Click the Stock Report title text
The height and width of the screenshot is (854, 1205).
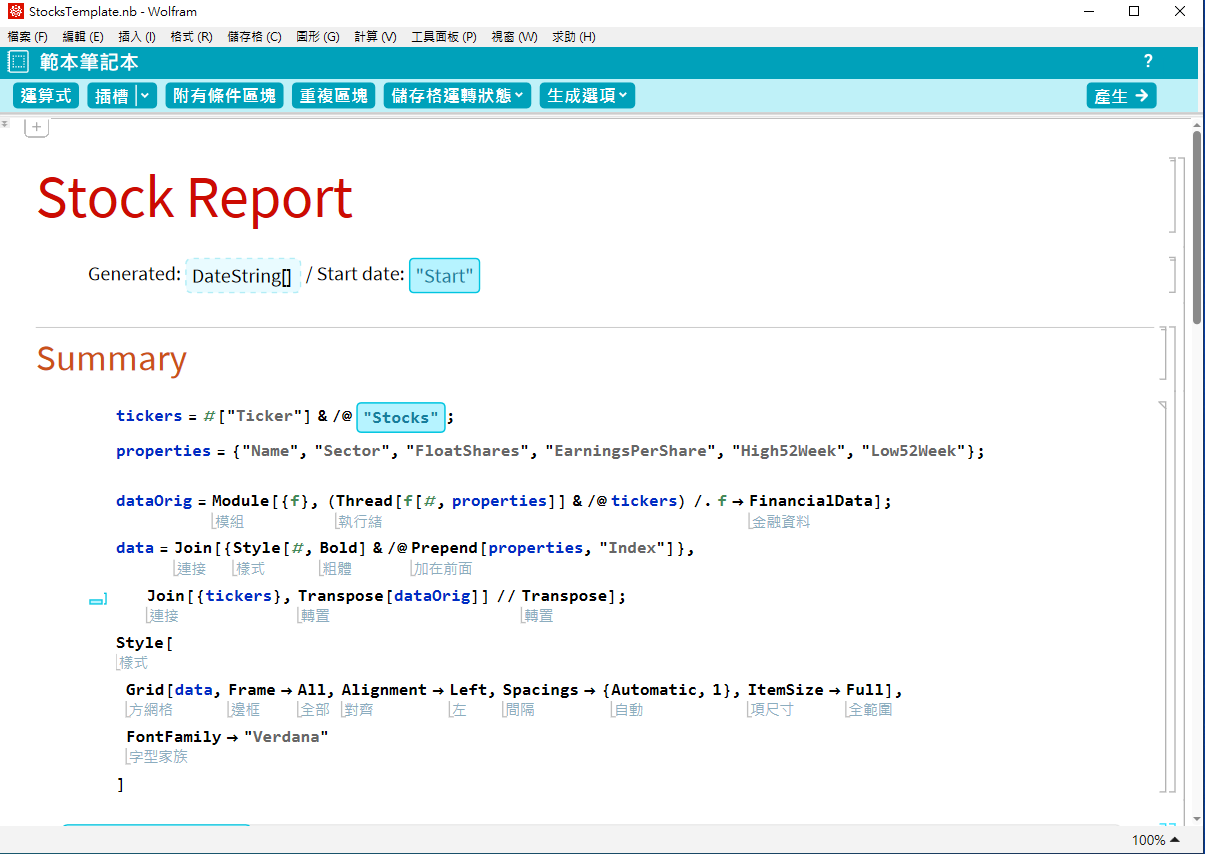(195, 198)
